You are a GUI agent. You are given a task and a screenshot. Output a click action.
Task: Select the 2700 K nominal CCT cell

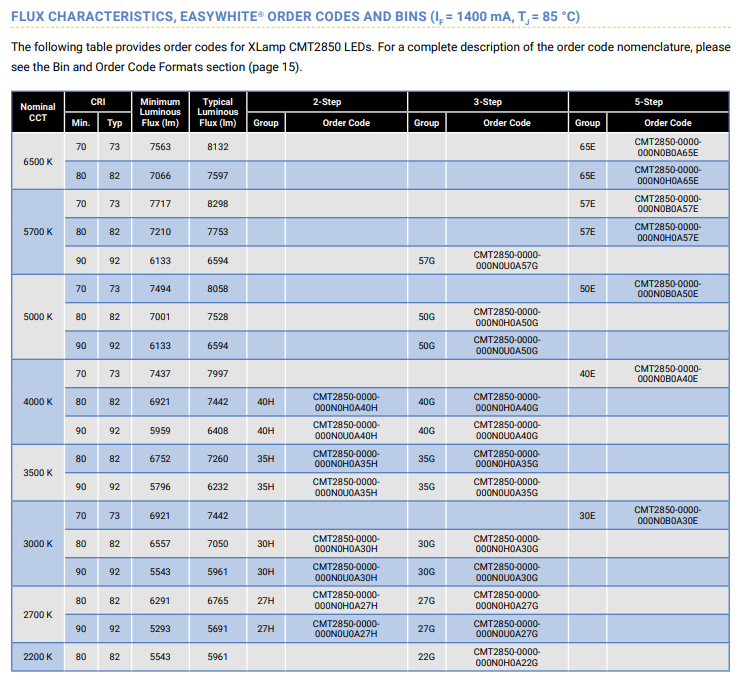pos(38,615)
